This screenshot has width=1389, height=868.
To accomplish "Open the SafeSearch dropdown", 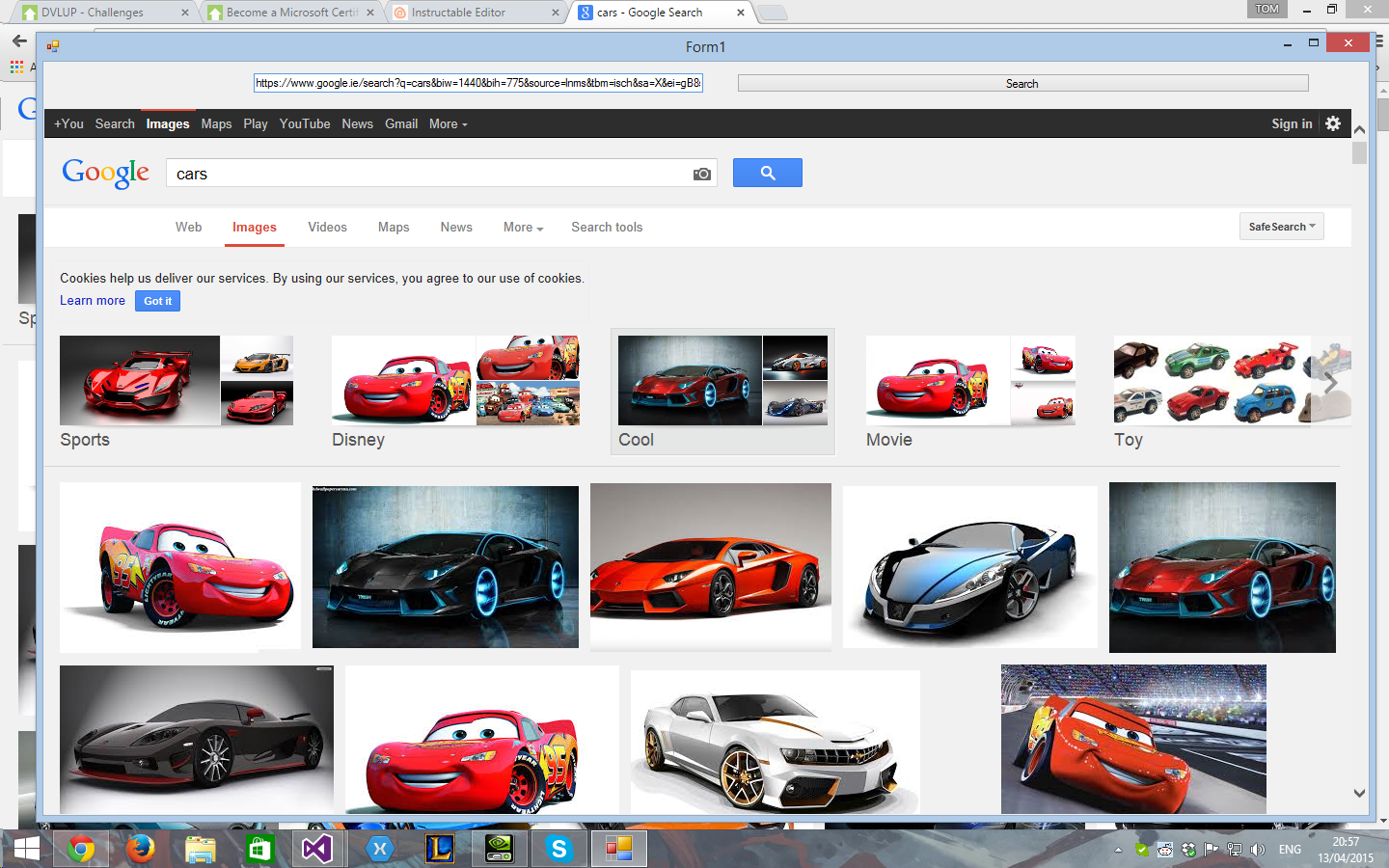I will (x=1282, y=227).
